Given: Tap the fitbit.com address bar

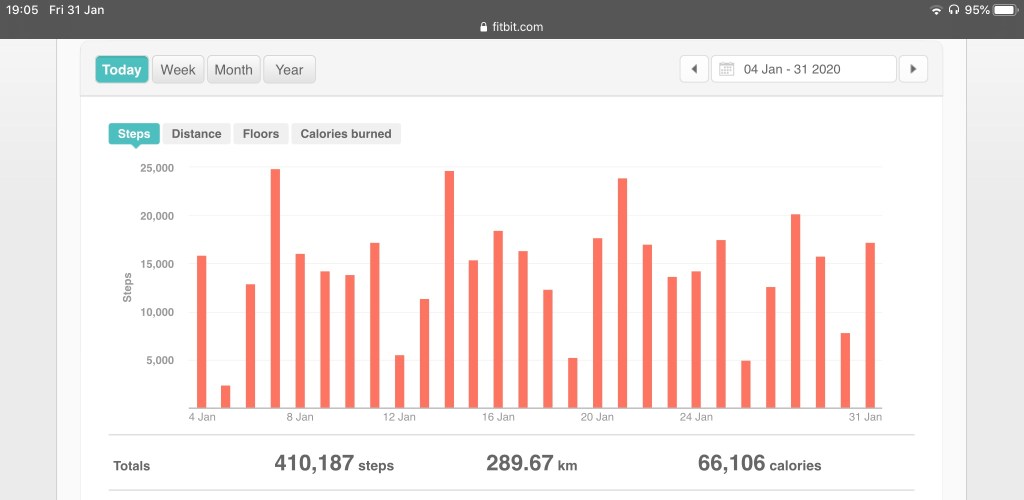Looking at the screenshot, I should point(512,28).
